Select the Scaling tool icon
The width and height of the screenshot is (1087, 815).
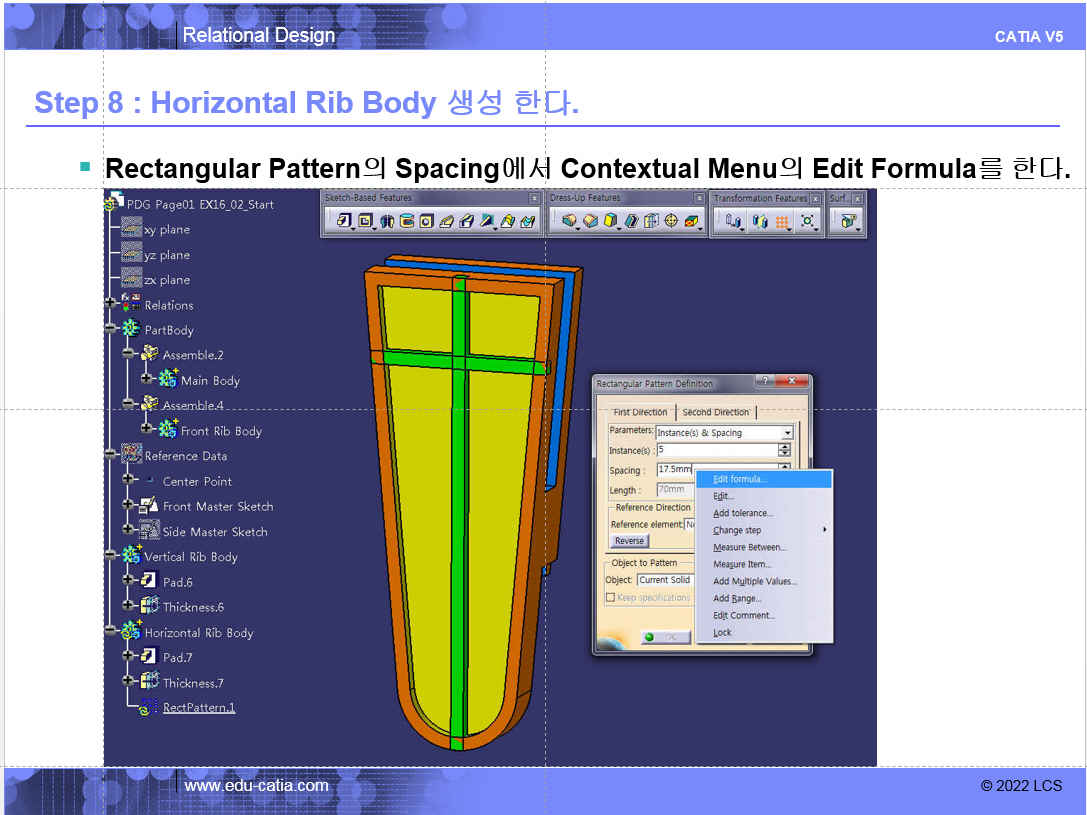(x=807, y=221)
